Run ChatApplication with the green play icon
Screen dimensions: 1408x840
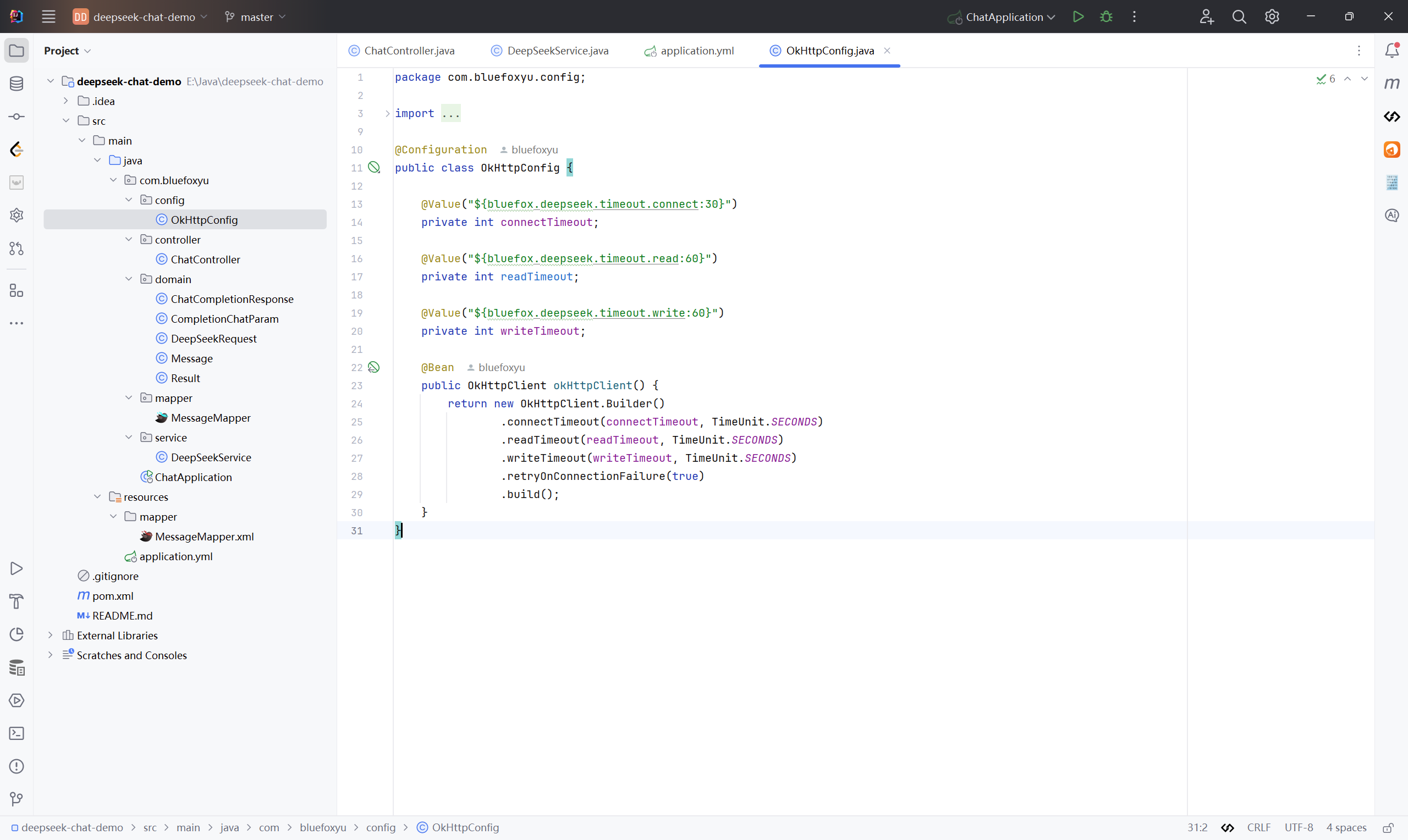tap(1078, 17)
